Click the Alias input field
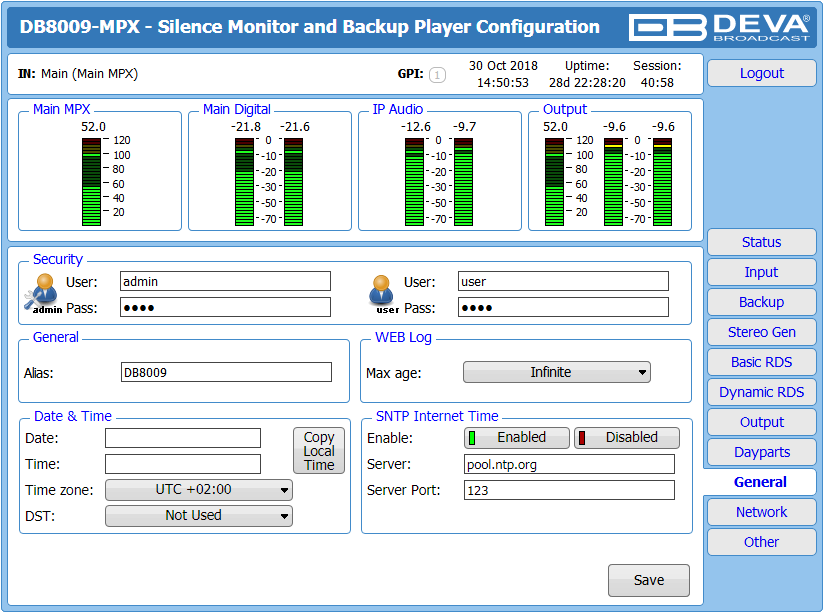Screen dimensions: 824x613 226,372
